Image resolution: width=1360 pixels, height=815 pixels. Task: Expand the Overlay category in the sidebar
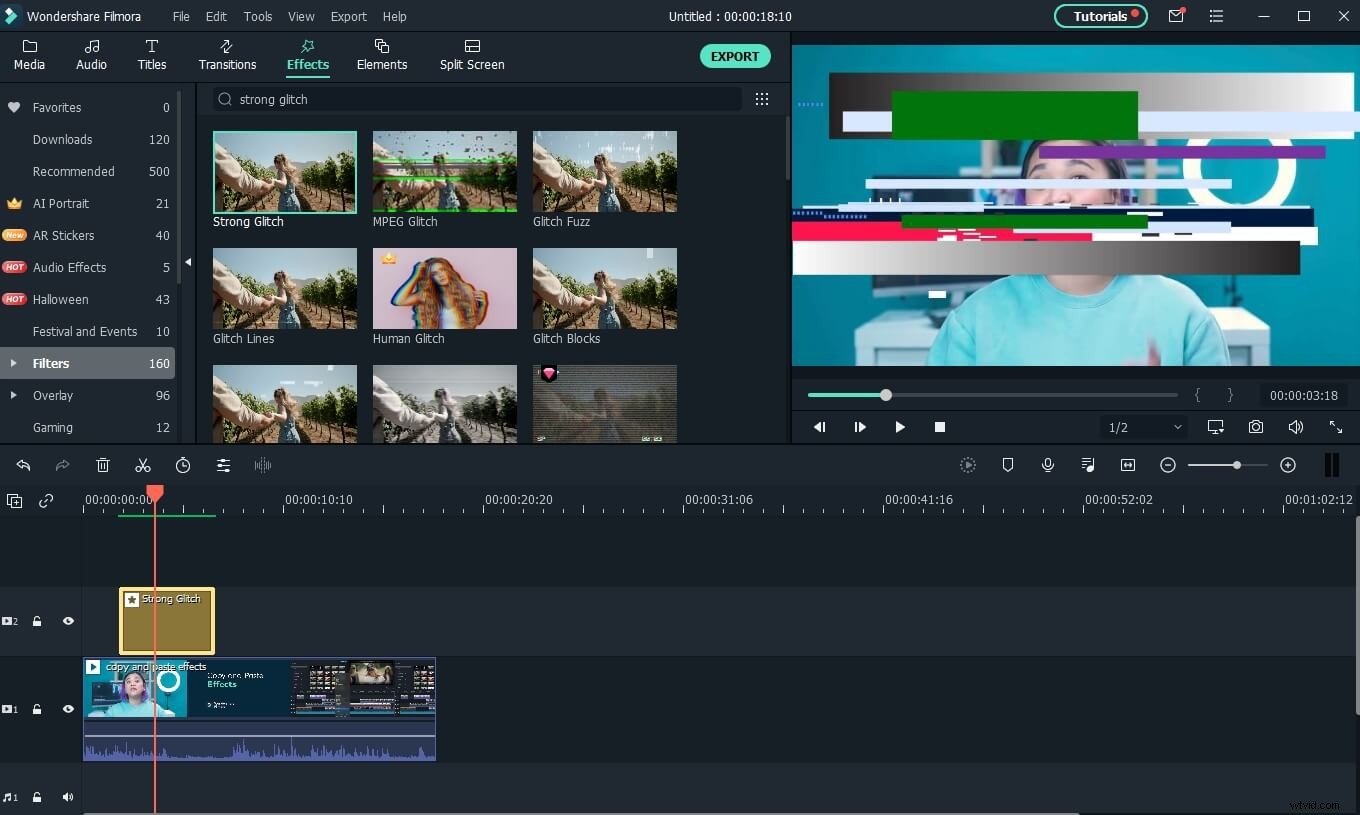[13, 395]
